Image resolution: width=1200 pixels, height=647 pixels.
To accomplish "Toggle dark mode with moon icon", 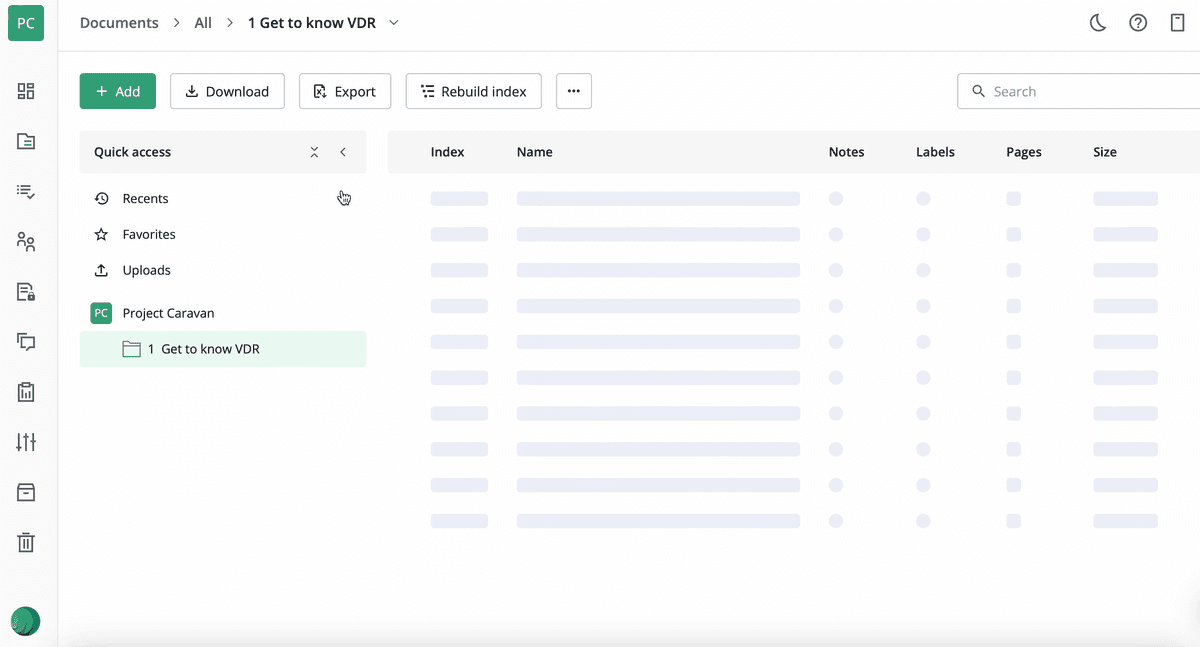I will (x=1098, y=23).
